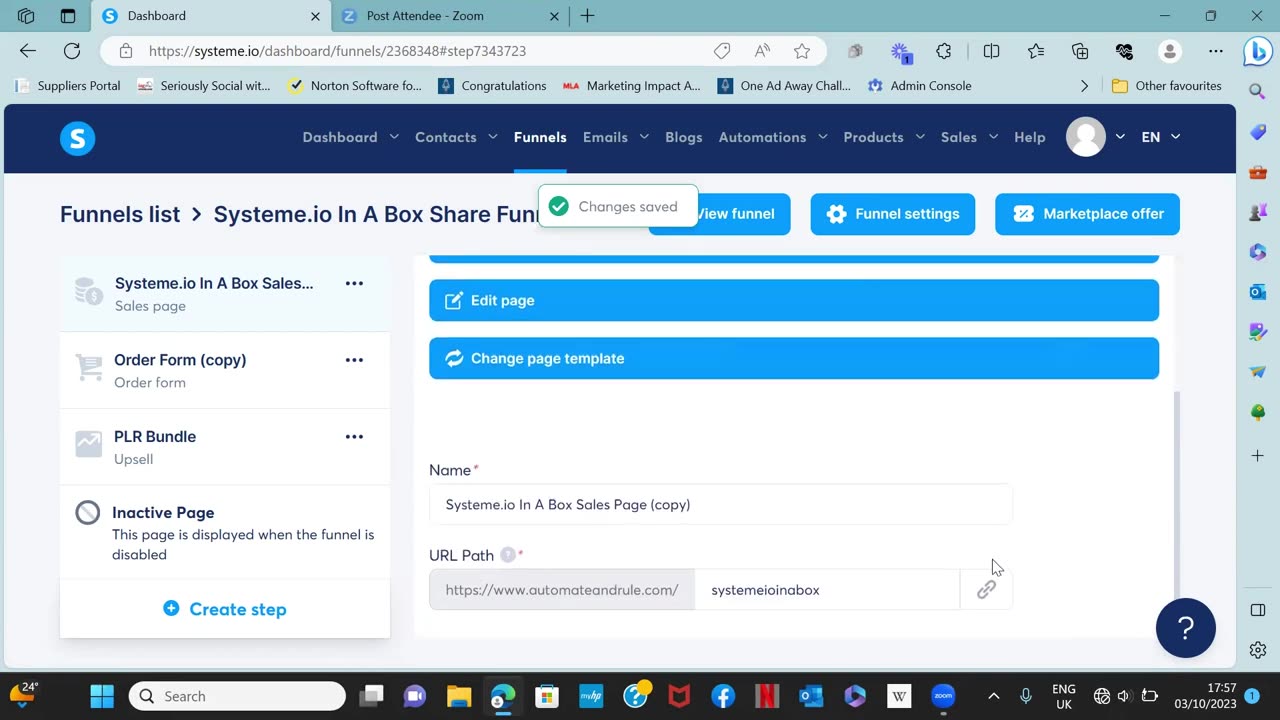This screenshot has height=720, width=1280.
Task: Open tab actions menu icon
Action: (68, 16)
